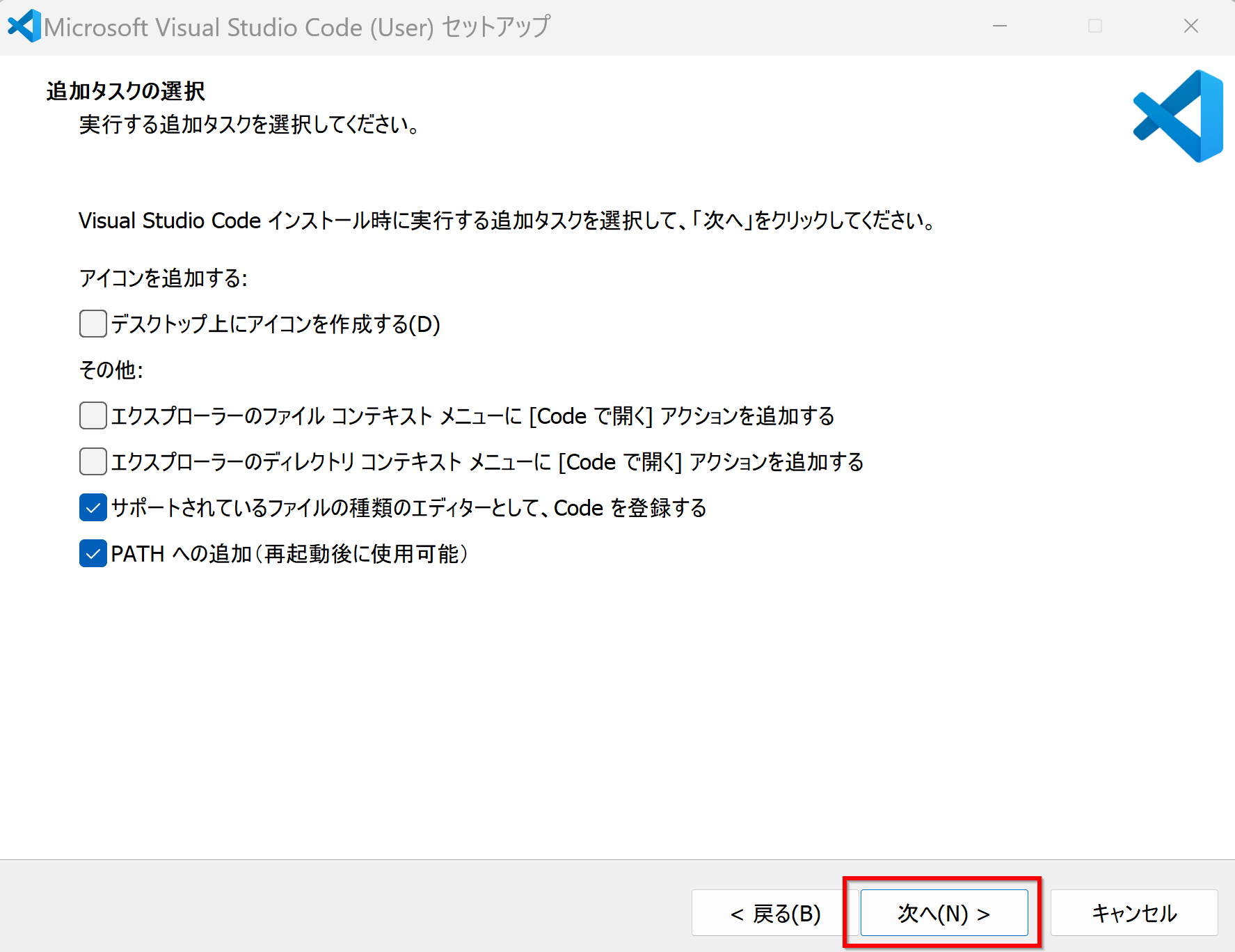
Task: Cancel setup with the キャンセル button
Action: (1134, 912)
